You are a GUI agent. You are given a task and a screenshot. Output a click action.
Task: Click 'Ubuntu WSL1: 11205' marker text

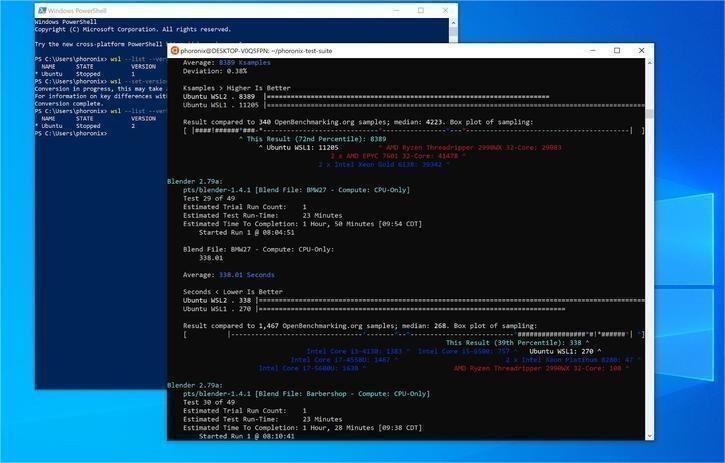(x=298, y=148)
